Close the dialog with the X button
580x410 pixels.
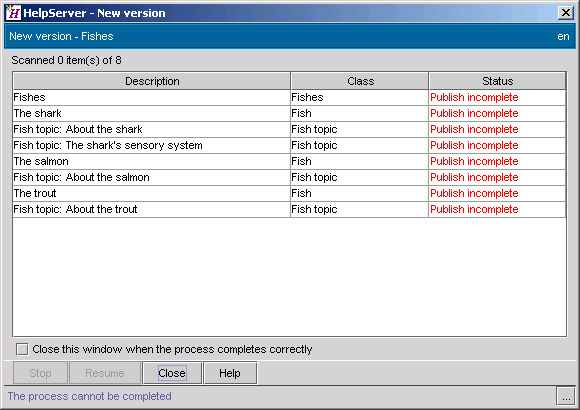tap(566, 13)
